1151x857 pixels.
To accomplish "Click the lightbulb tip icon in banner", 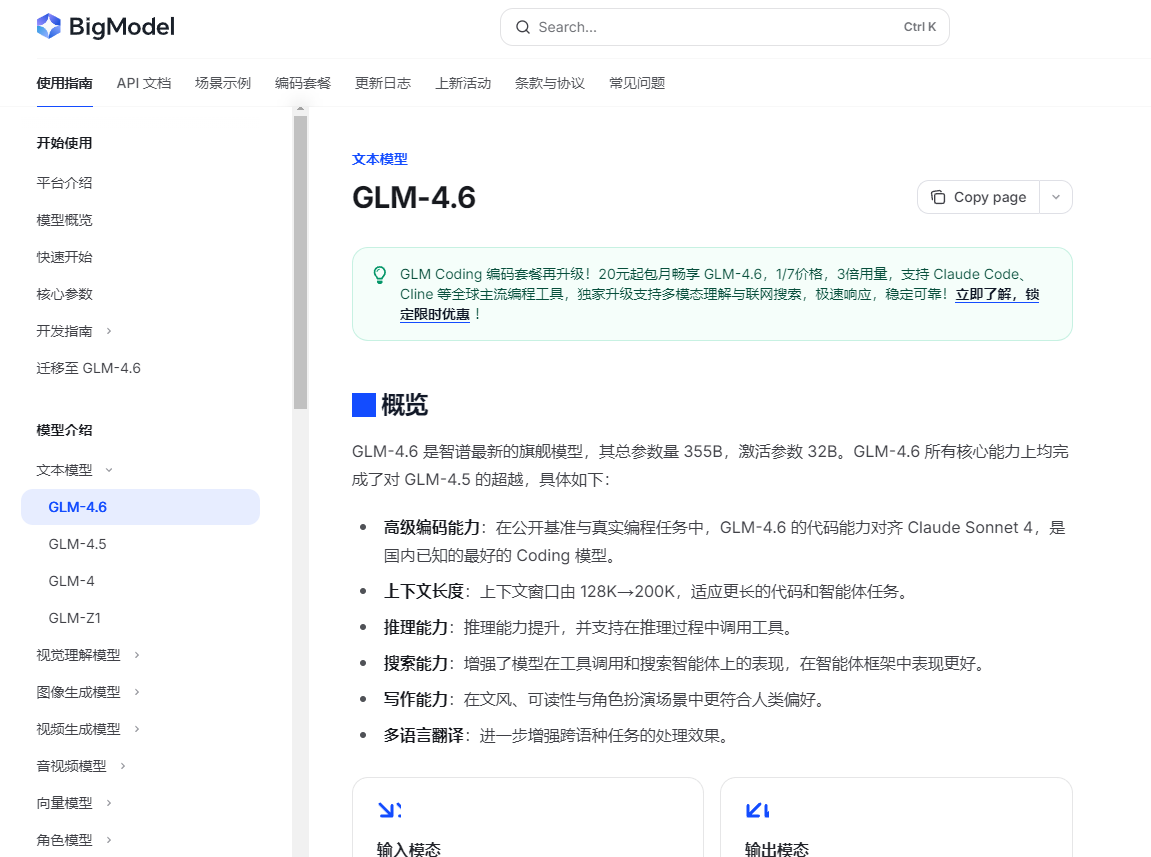I will click(380, 275).
